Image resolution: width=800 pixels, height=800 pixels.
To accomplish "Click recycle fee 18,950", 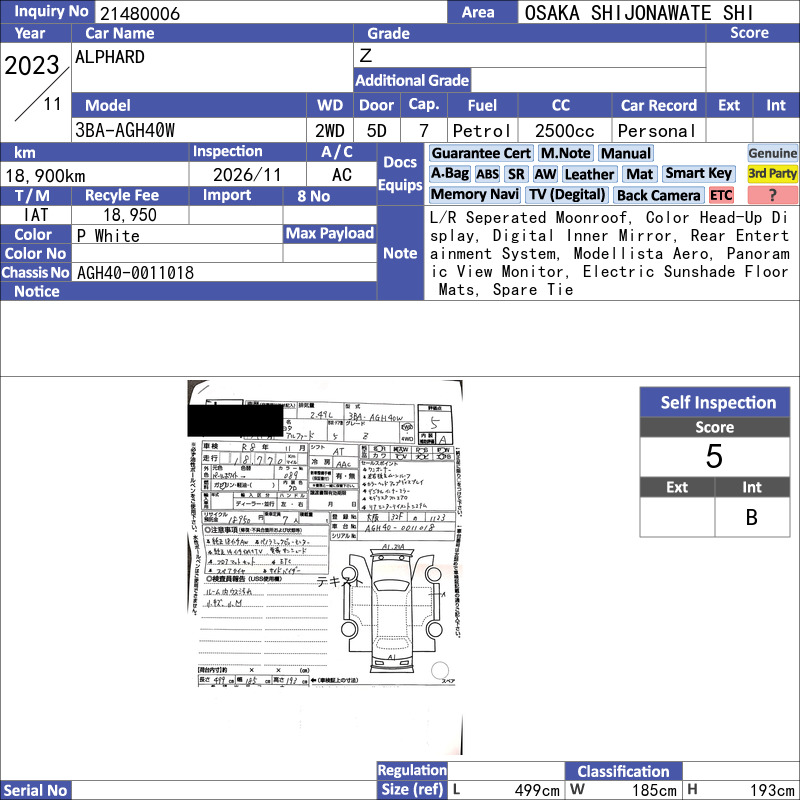I will pyautogui.click(x=130, y=215).
